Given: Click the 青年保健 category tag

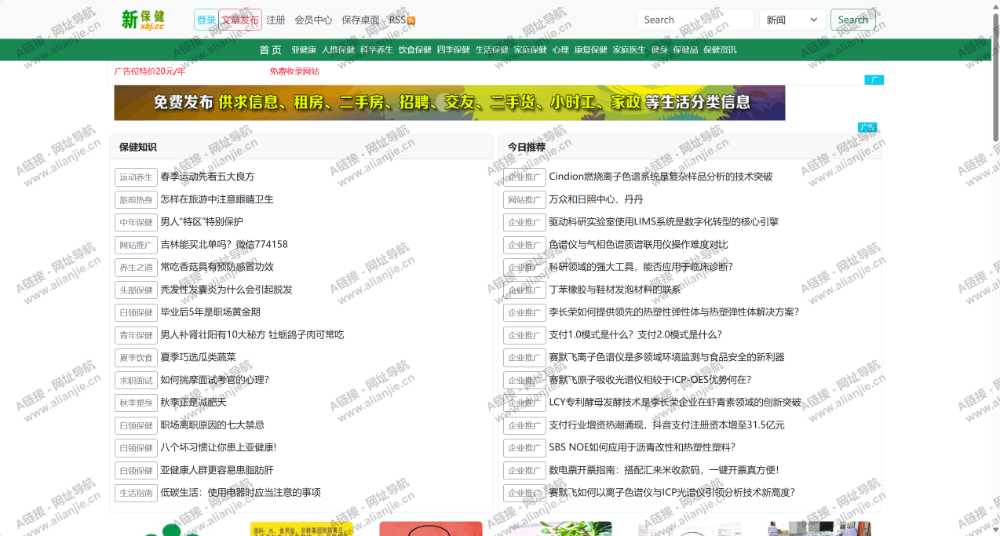Looking at the screenshot, I should click(x=136, y=335).
